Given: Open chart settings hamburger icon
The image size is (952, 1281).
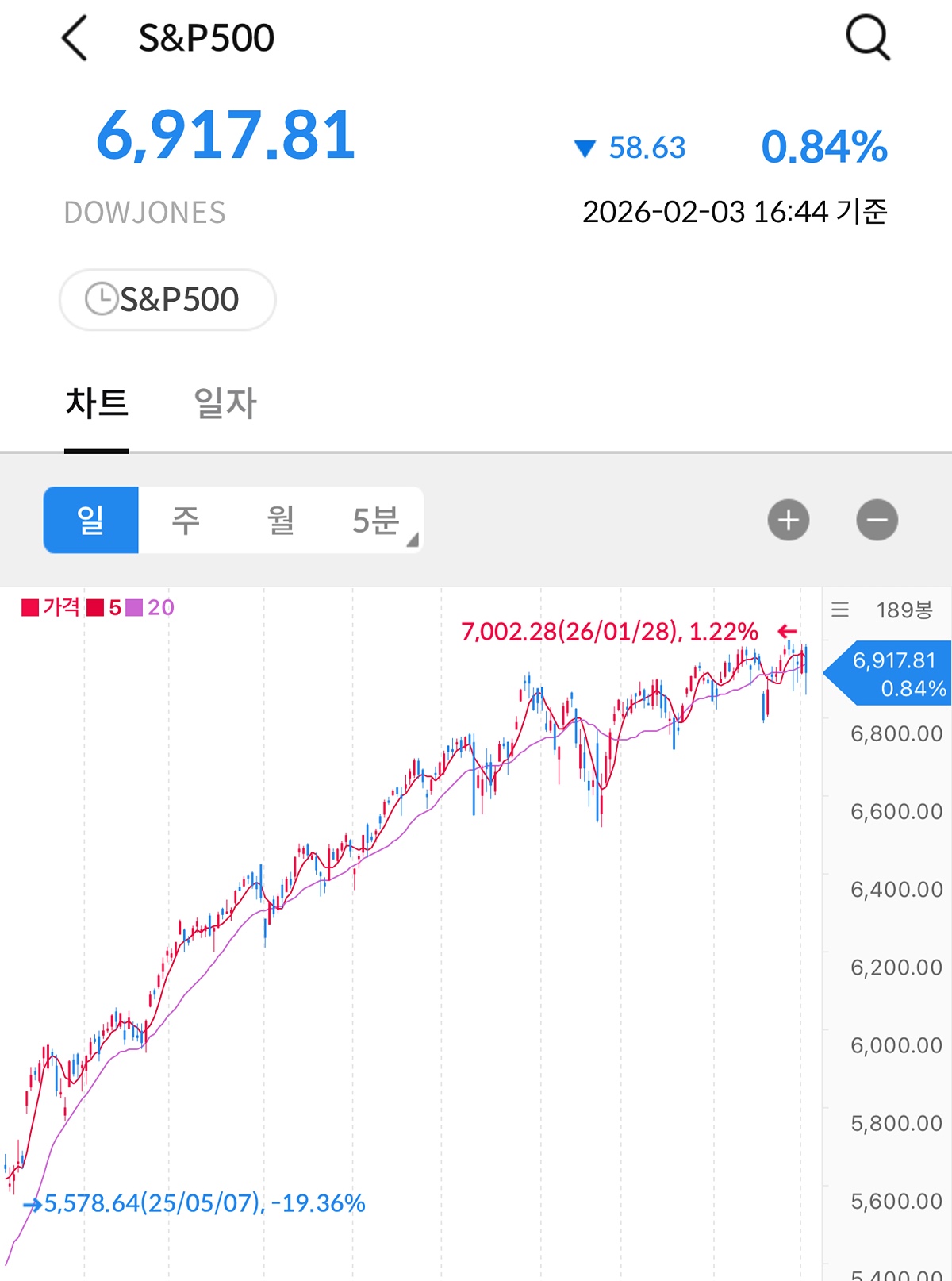Looking at the screenshot, I should [x=840, y=610].
